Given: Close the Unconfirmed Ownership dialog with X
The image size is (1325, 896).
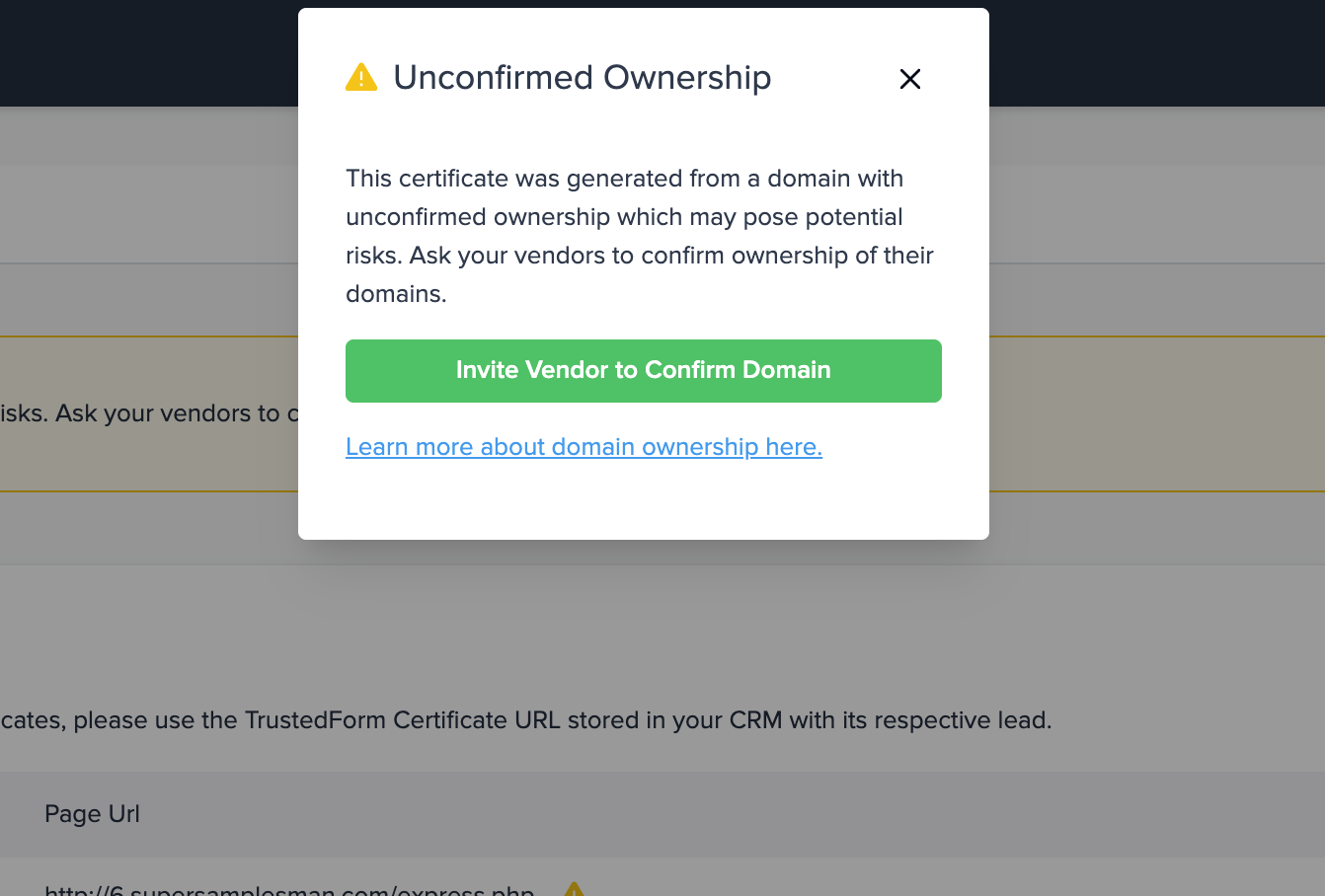Looking at the screenshot, I should (910, 79).
